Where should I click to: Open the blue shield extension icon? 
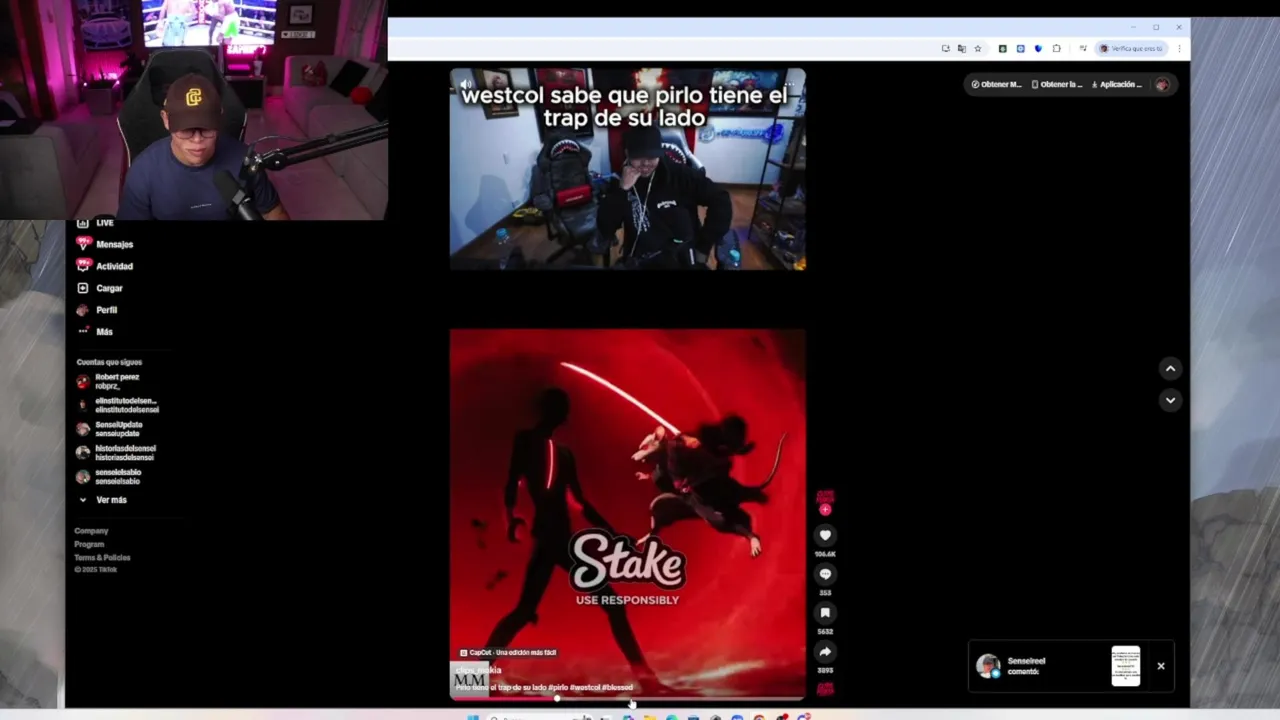1038,48
